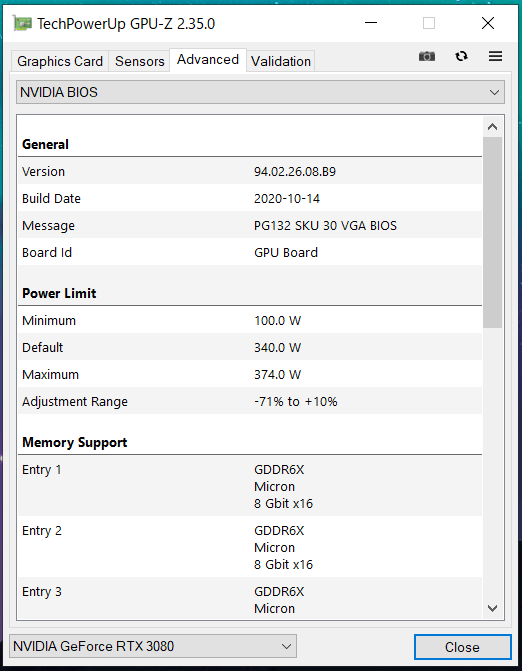This screenshot has height=671, width=522.
Task: Click Entry 3 GDDR6X memory type
Action: pos(279,592)
